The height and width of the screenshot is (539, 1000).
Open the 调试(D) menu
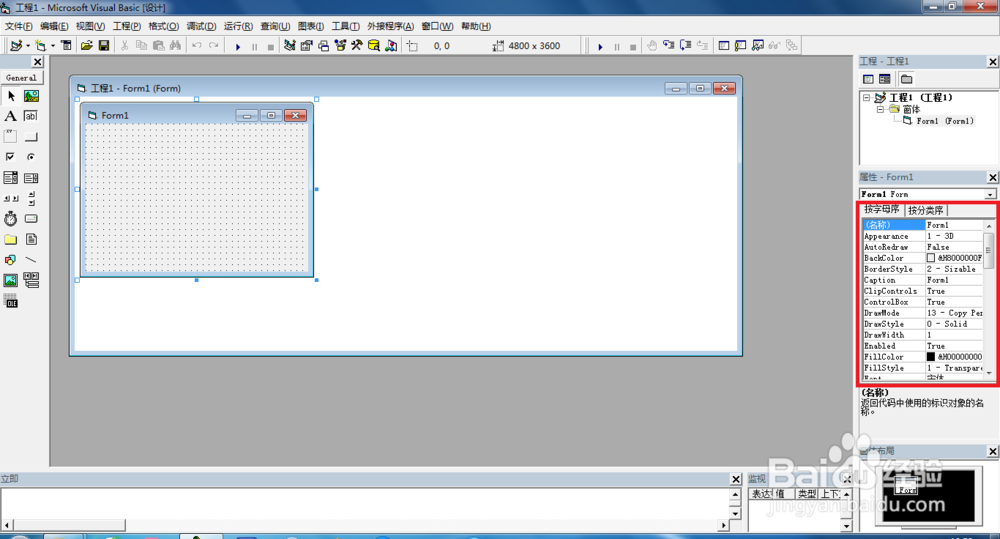[201, 26]
